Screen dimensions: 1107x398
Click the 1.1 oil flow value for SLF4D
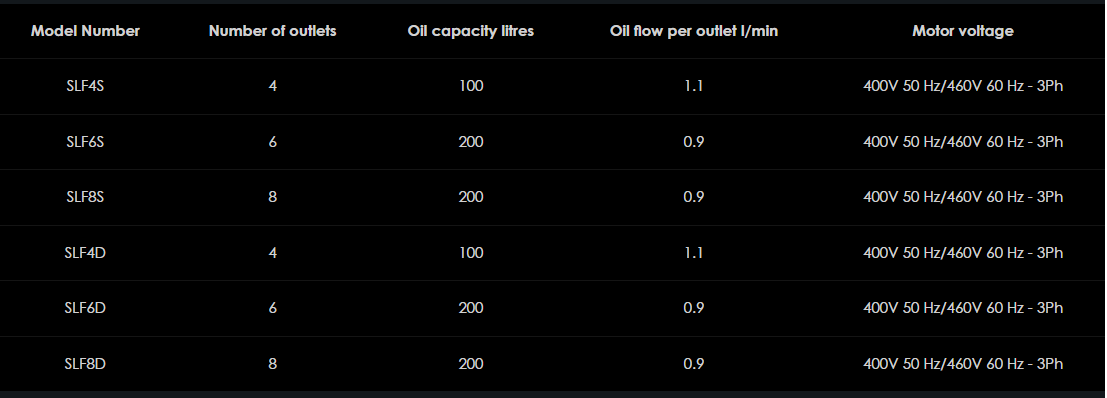click(x=694, y=253)
